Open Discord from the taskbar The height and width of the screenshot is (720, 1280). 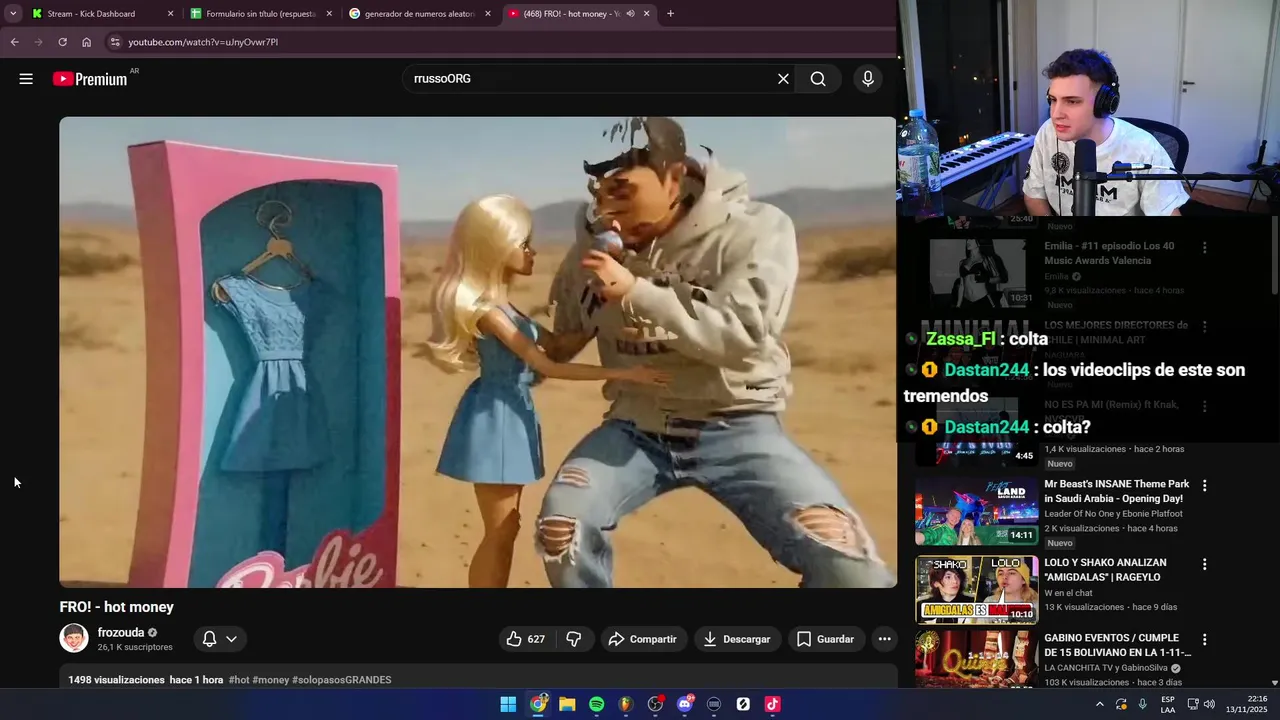point(685,704)
